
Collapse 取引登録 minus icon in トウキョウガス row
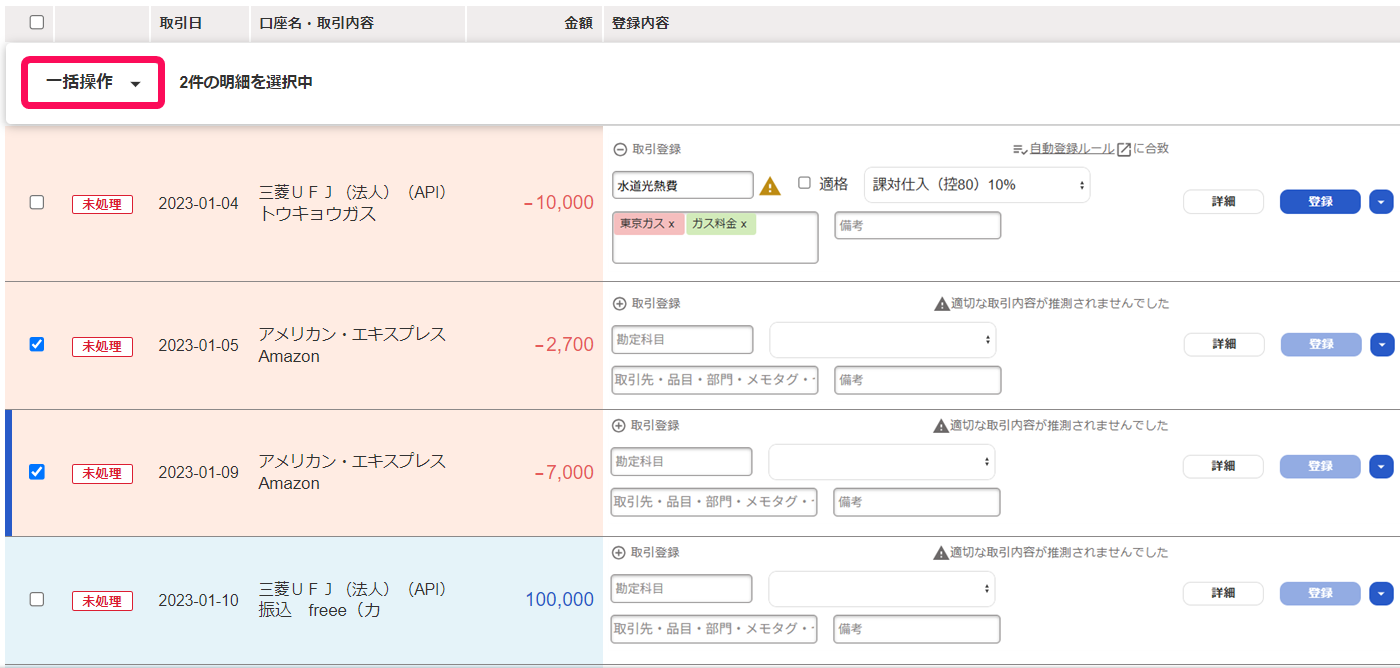[x=620, y=149]
